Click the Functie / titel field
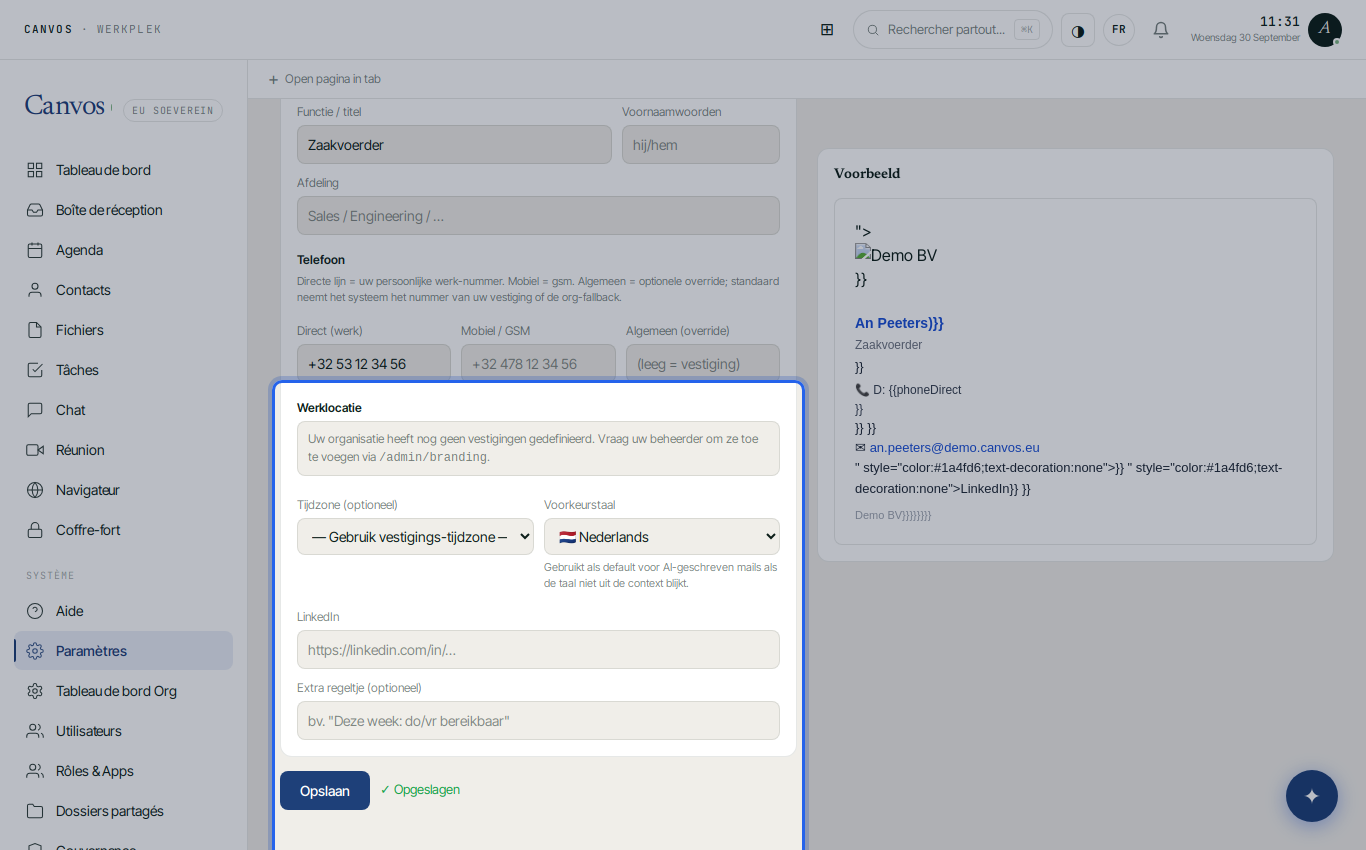 pyautogui.click(x=454, y=145)
